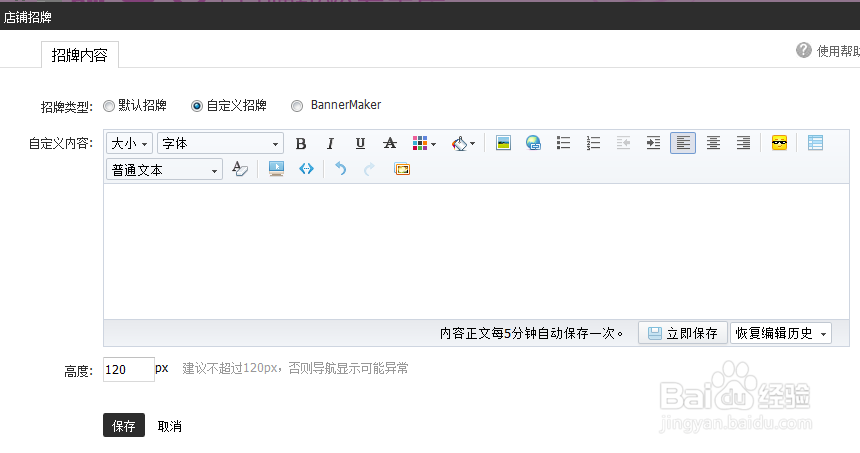Focus the 高度 height input field
860x453 pixels.
(128, 370)
